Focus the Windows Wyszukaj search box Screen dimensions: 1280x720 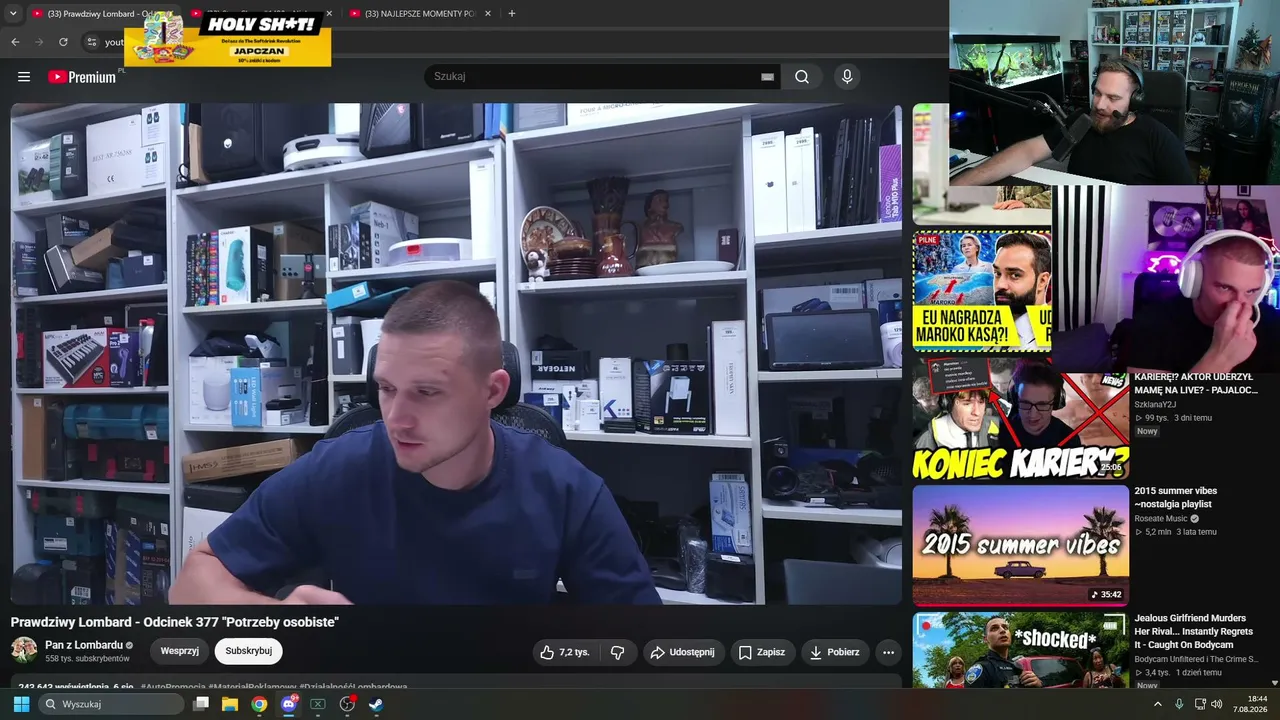coord(111,704)
